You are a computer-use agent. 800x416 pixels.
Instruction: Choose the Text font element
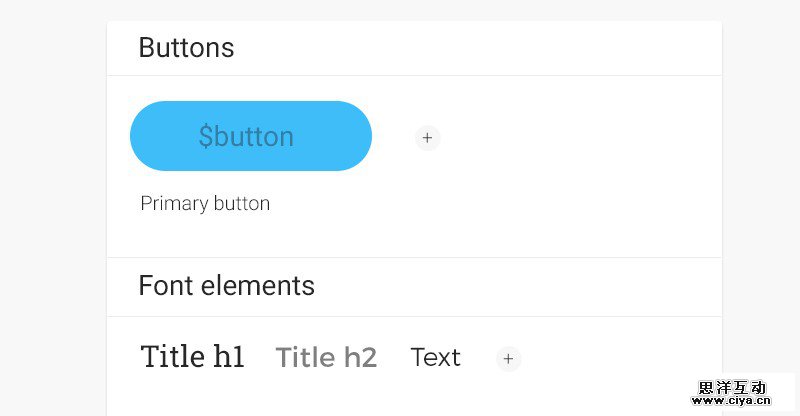[x=435, y=357]
